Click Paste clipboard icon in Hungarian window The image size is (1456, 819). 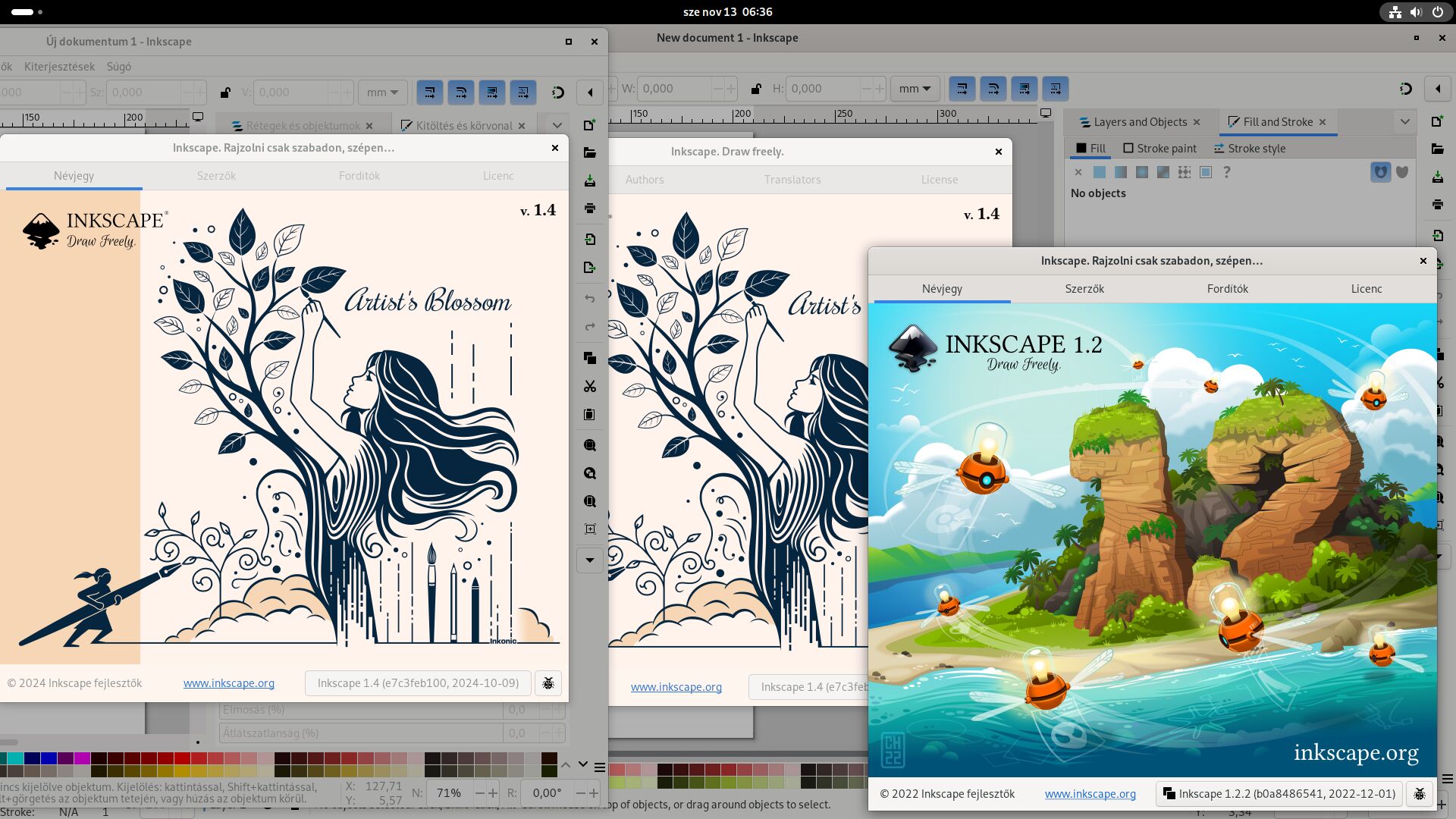click(x=590, y=414)
